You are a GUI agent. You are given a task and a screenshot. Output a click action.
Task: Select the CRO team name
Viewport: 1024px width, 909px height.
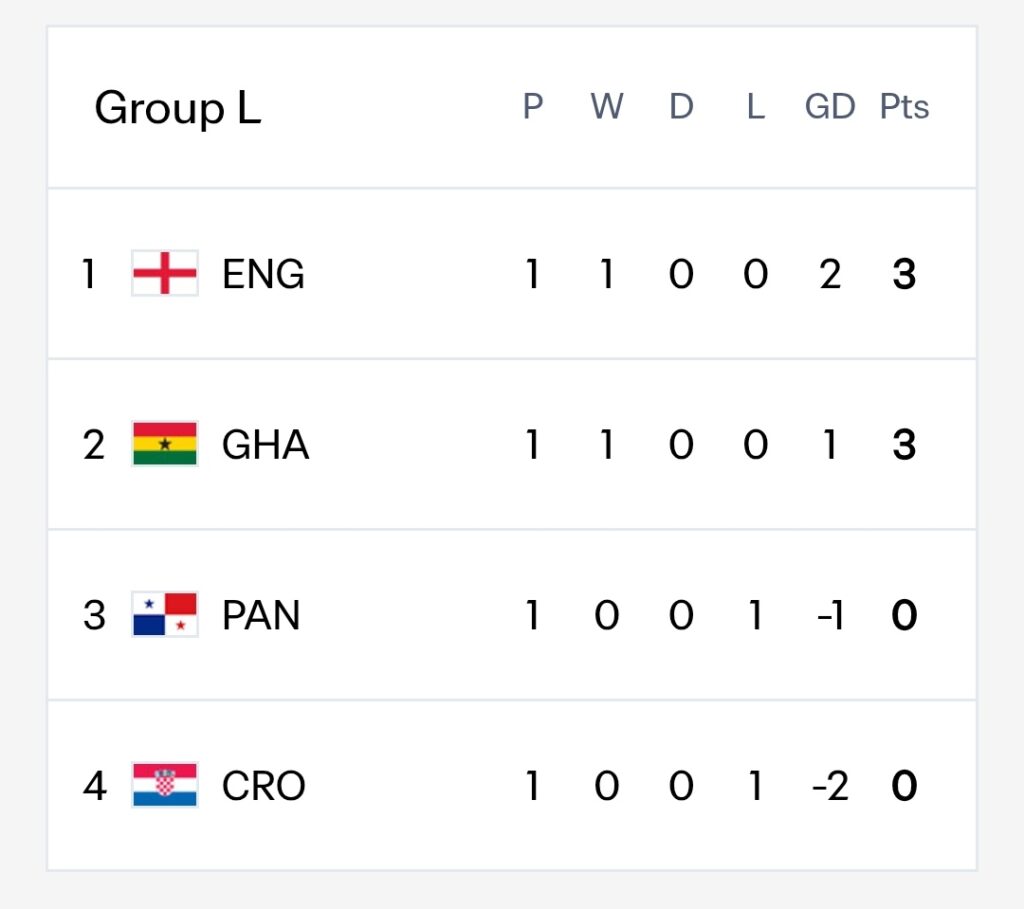(x=264, y=786)
